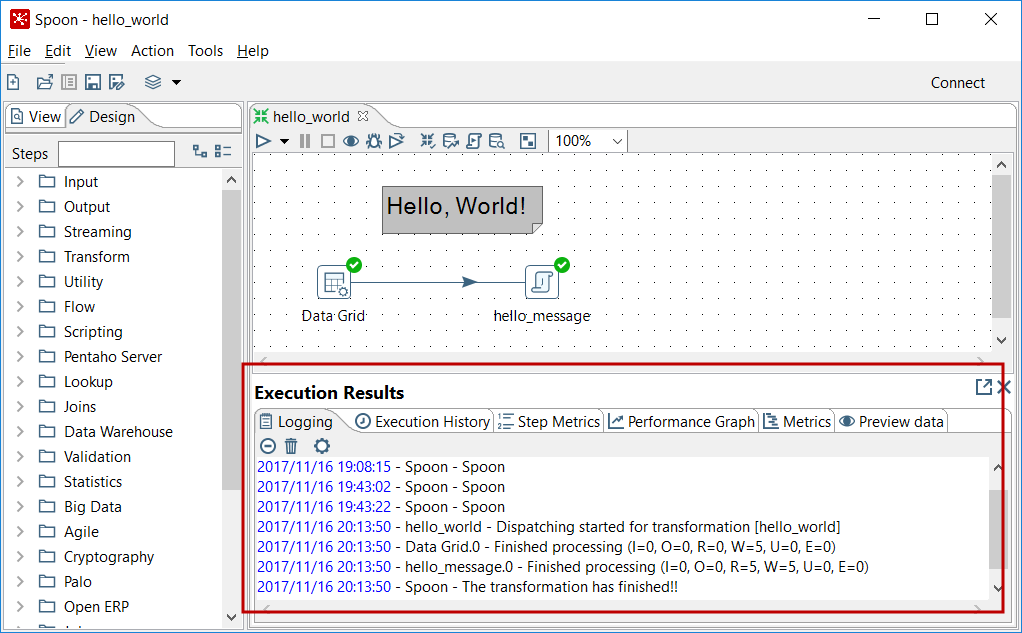Open log settings gear
Screen dimensions: 1022x633
tap(322, 446)
